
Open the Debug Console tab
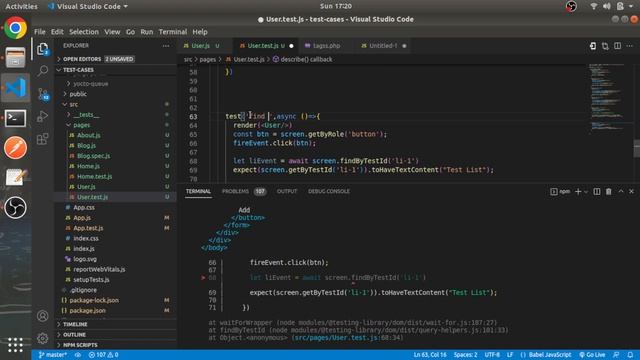click(329, 191)
